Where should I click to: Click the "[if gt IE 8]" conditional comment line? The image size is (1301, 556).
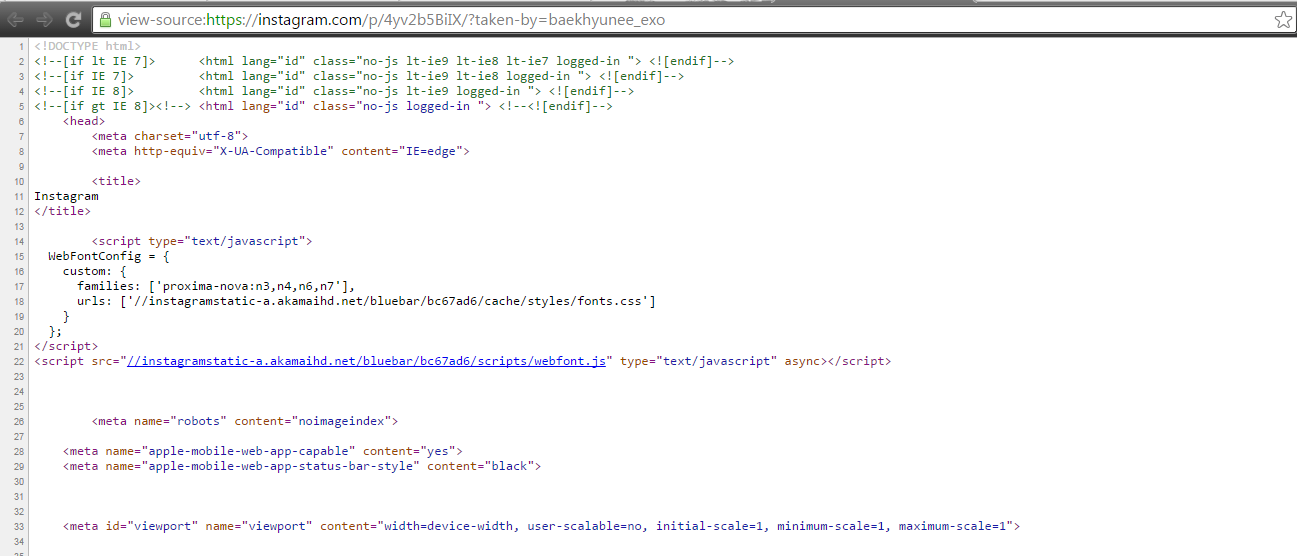click(323, 106)
